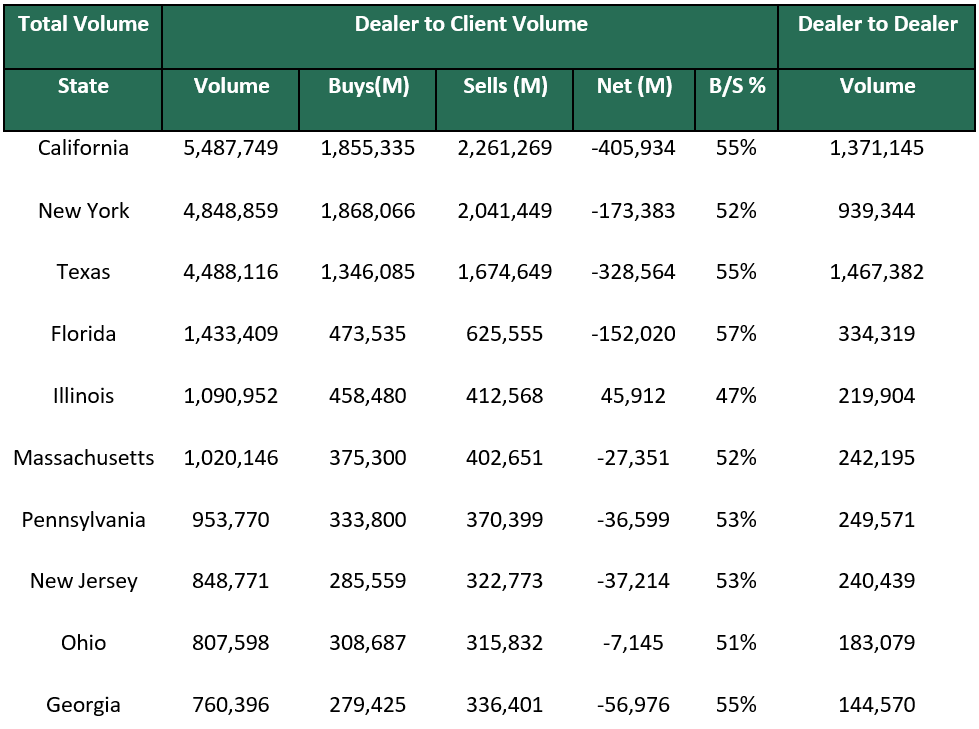
Task: Click New Jersey dealer volume 240,439
Action: (x=877, y=581)
